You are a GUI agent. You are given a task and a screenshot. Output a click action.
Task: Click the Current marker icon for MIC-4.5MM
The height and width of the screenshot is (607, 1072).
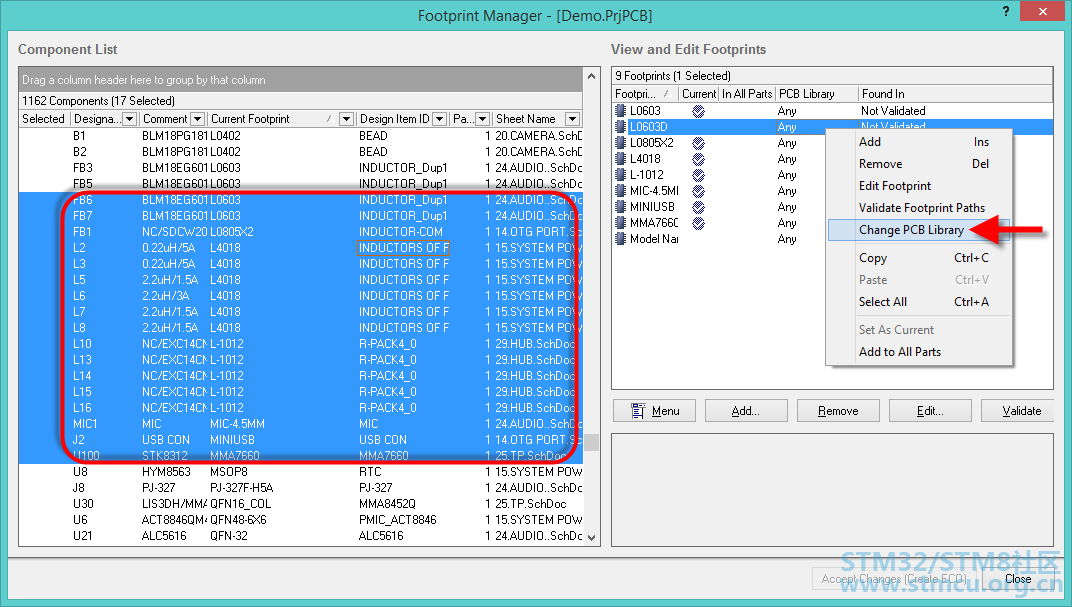(x=698, y=191)
